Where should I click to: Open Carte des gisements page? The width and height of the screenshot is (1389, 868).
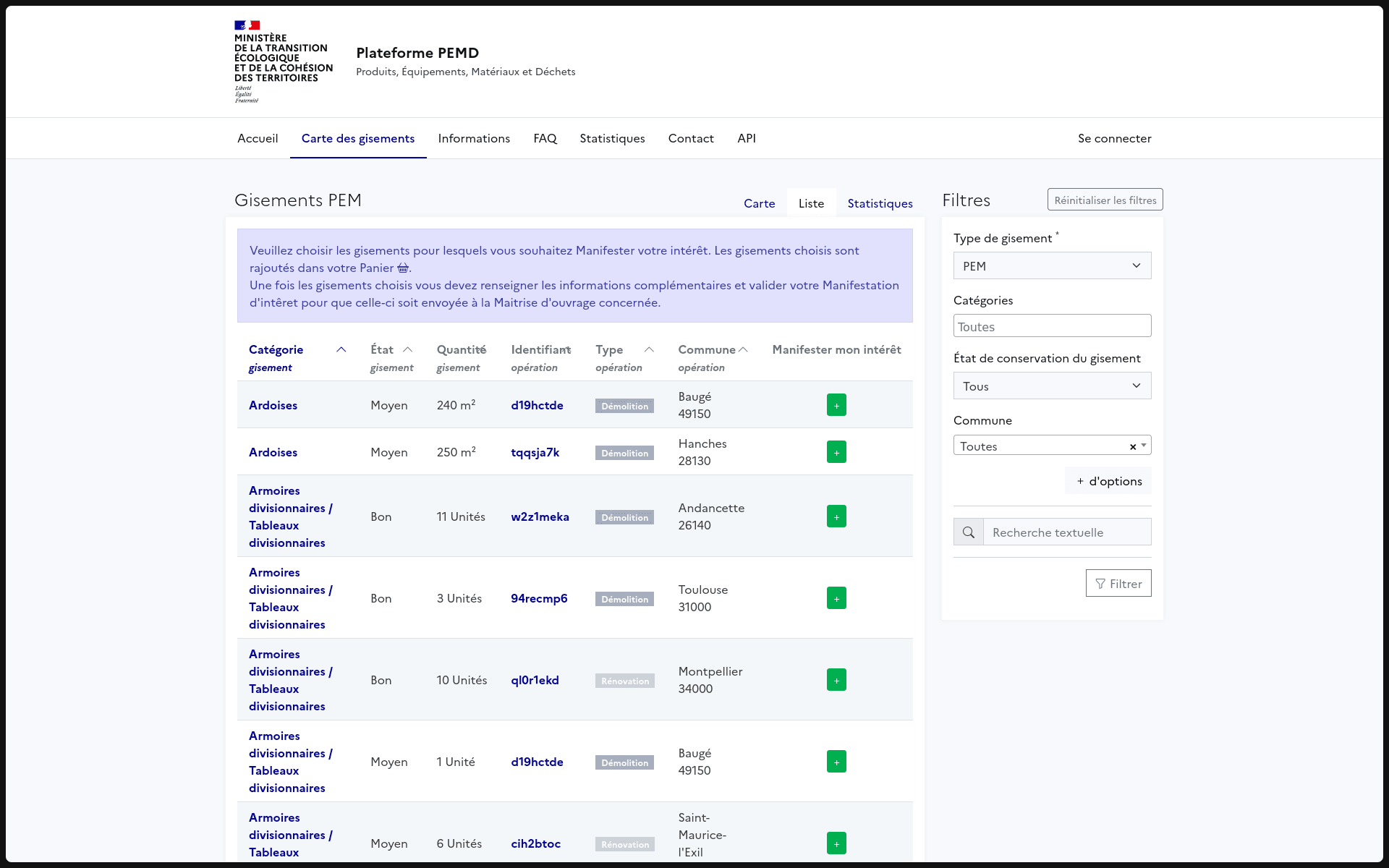coord(358,138)
